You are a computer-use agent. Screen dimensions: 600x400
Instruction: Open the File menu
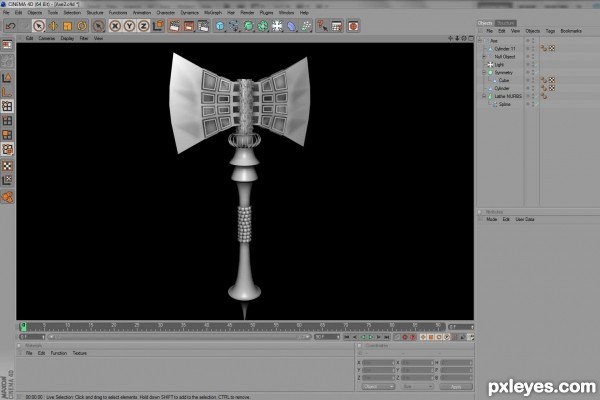click(6, 13)
